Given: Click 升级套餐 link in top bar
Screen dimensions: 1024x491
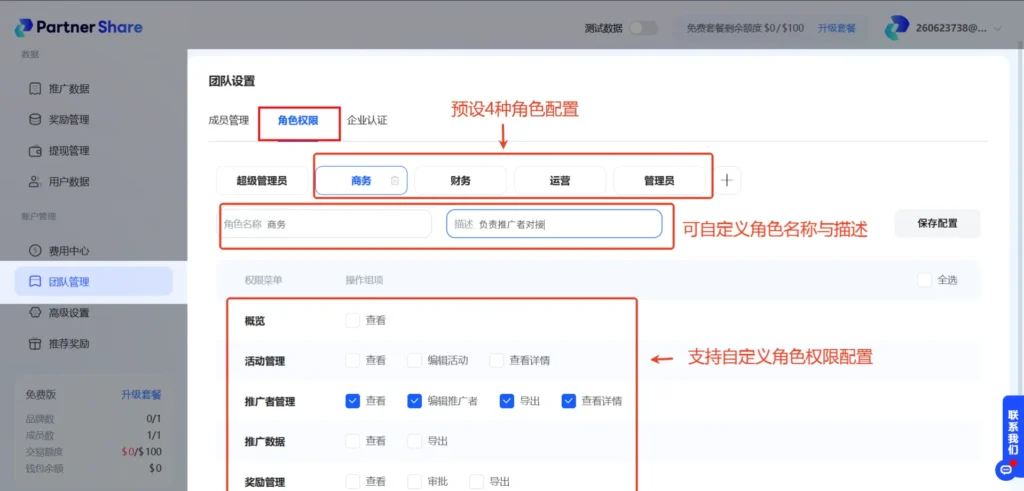Looking at the screenshot, I should pos(837,28).
